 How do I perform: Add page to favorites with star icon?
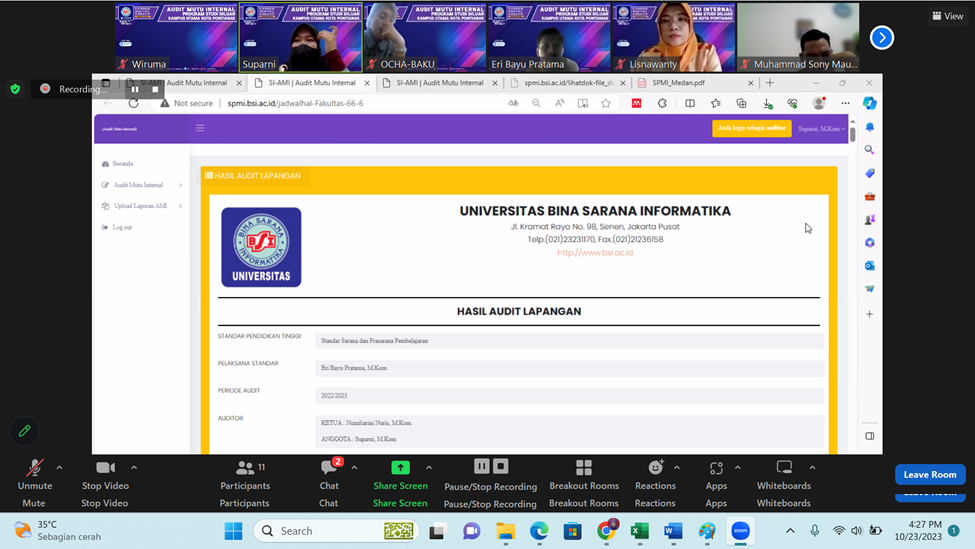pos(606,103)
